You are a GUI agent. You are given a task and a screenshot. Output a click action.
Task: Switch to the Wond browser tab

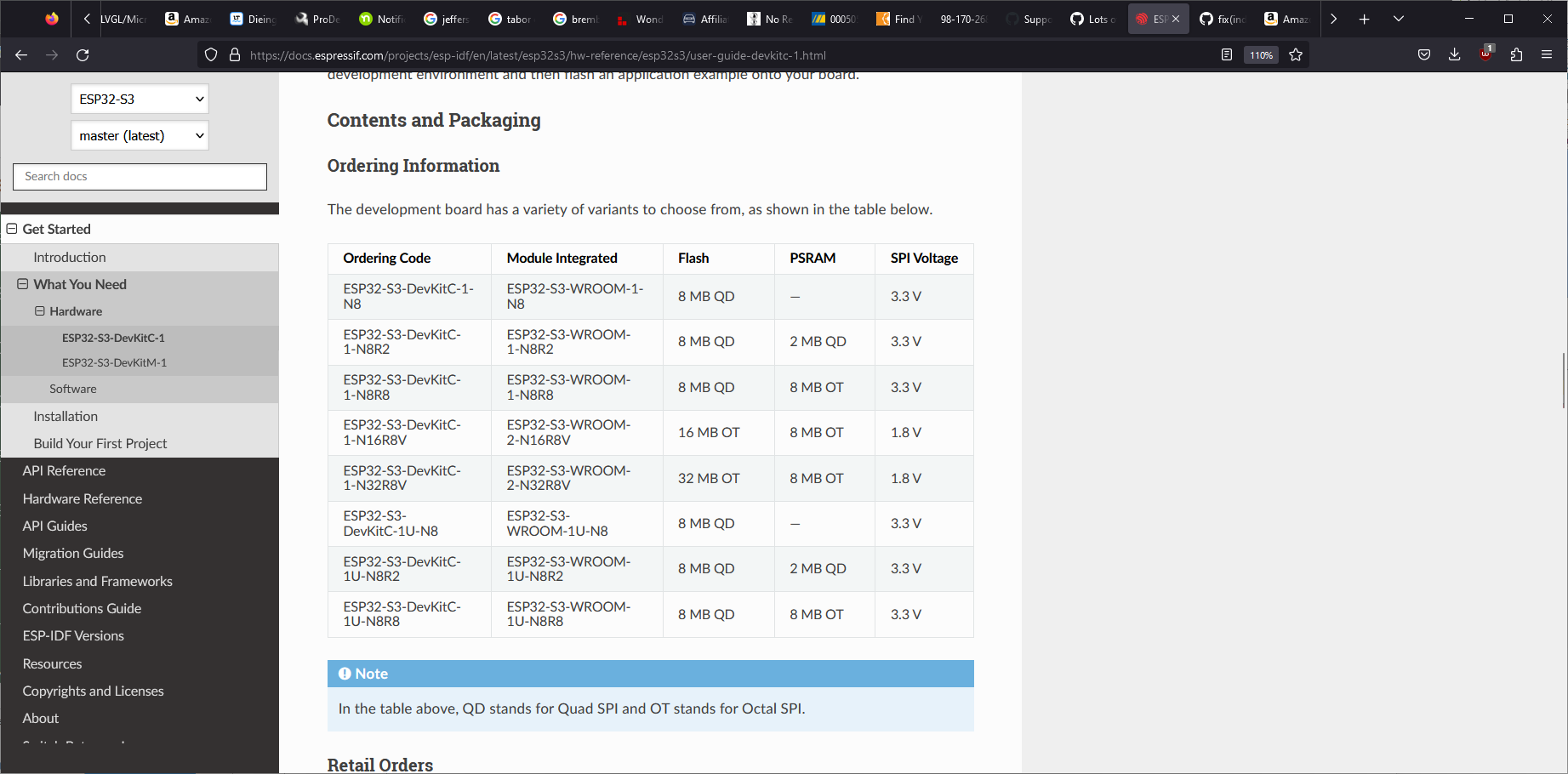(641, 19)
